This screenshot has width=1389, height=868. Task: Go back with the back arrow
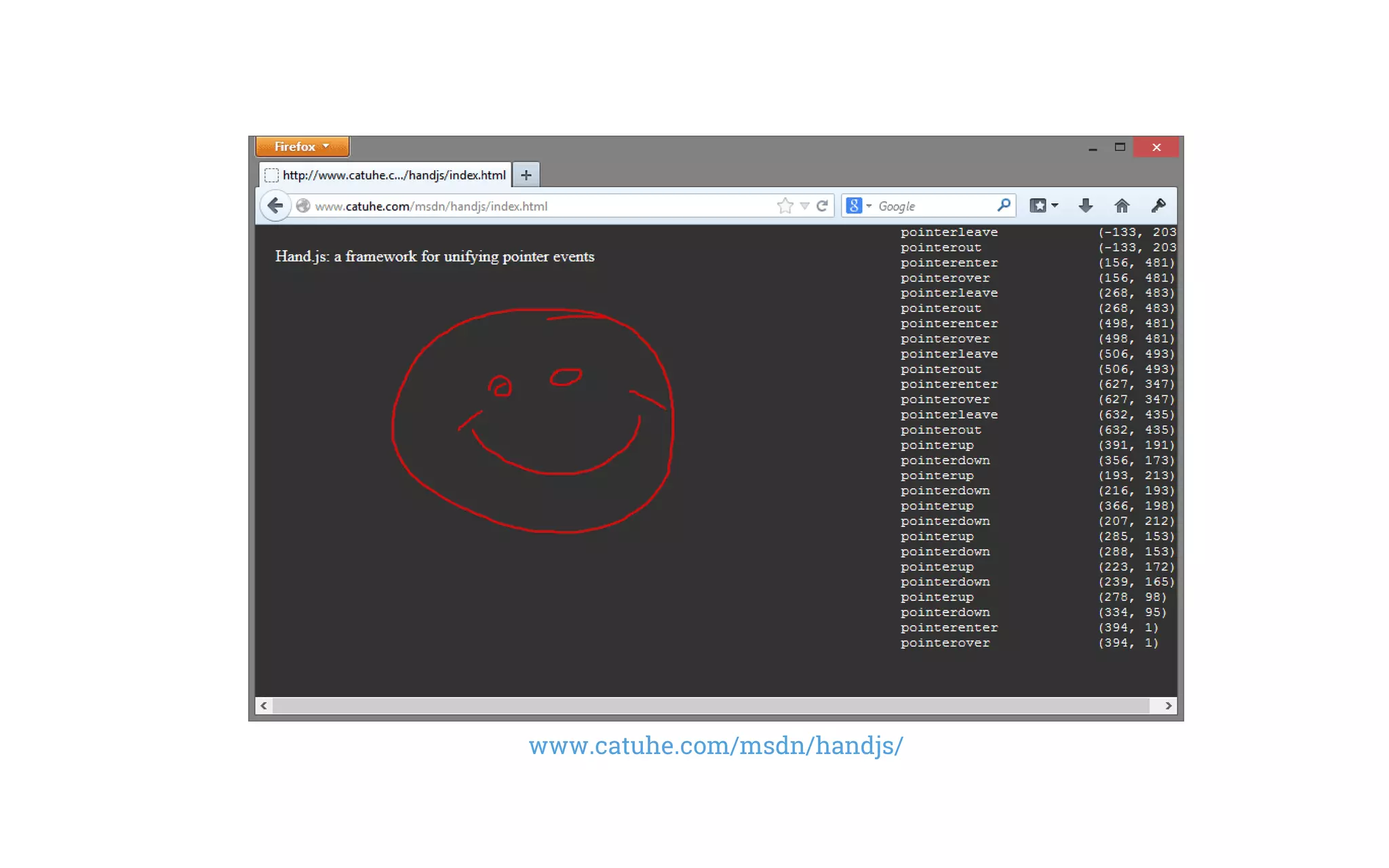pos(275,205)
